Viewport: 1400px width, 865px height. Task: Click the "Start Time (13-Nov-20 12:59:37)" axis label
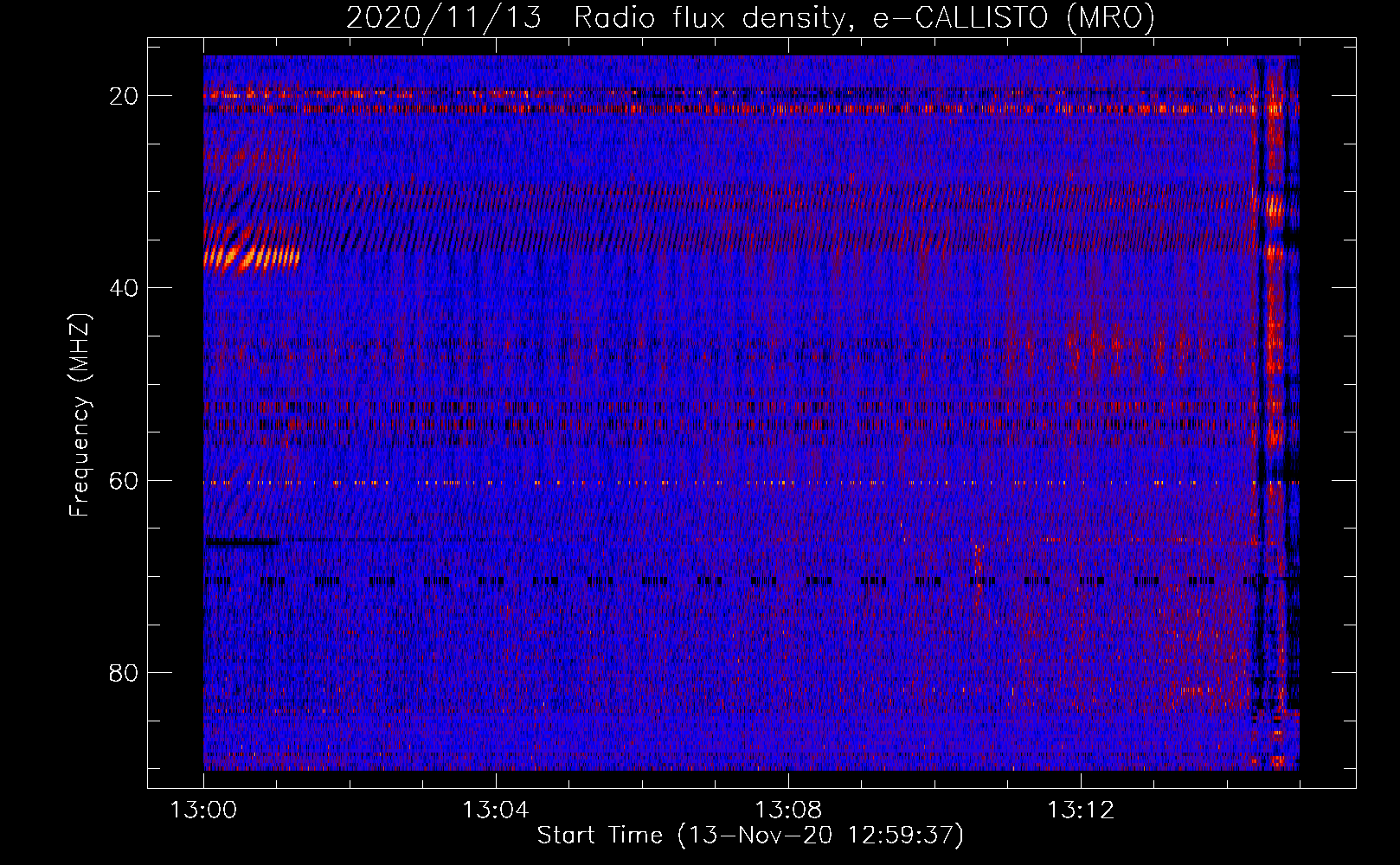[x=750, y=836]
